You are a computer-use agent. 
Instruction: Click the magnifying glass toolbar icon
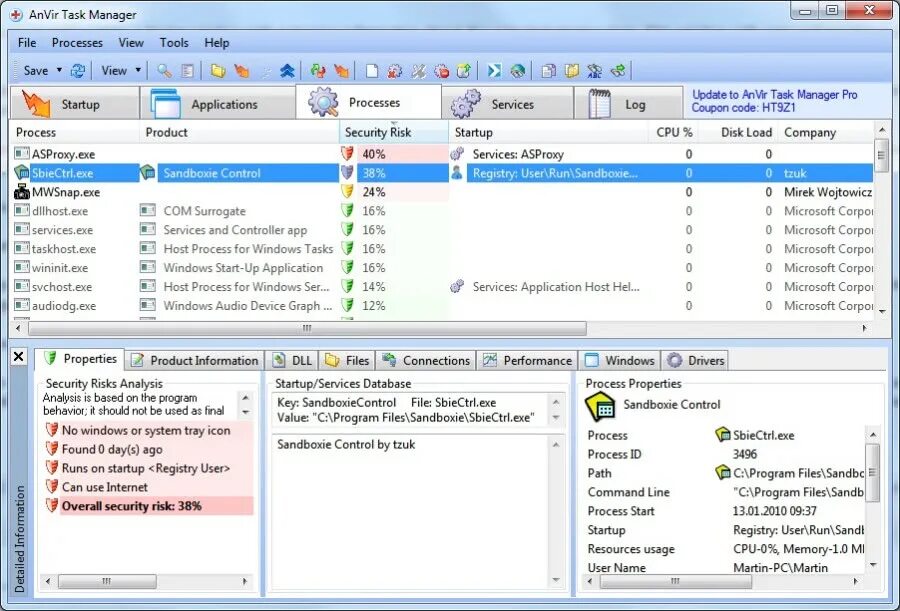(x=164, y=71)
